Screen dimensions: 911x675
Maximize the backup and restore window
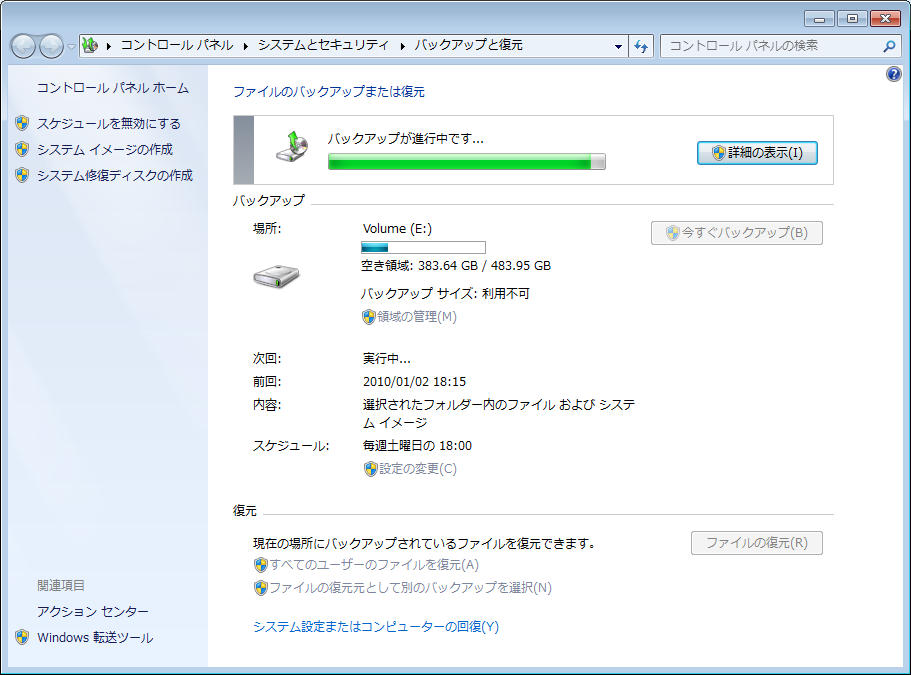pyautogui.click(x=852, y=19)
